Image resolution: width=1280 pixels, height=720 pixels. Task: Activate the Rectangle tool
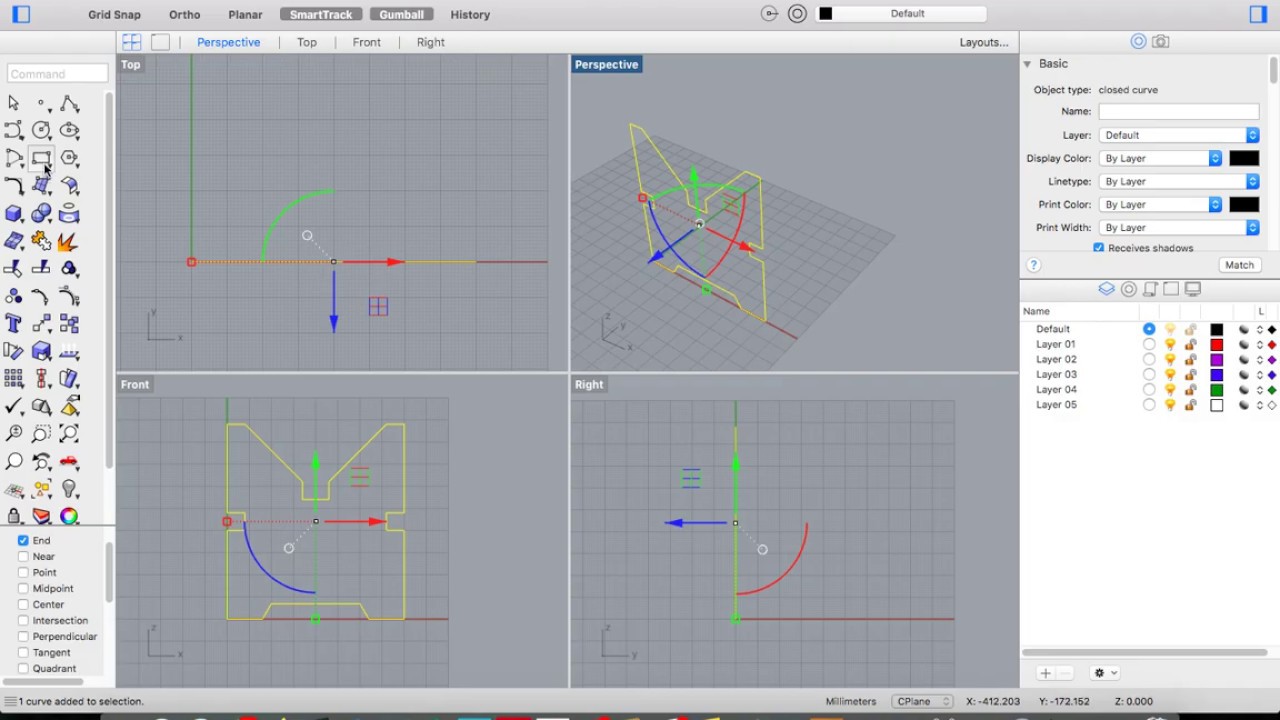(41, 158)
